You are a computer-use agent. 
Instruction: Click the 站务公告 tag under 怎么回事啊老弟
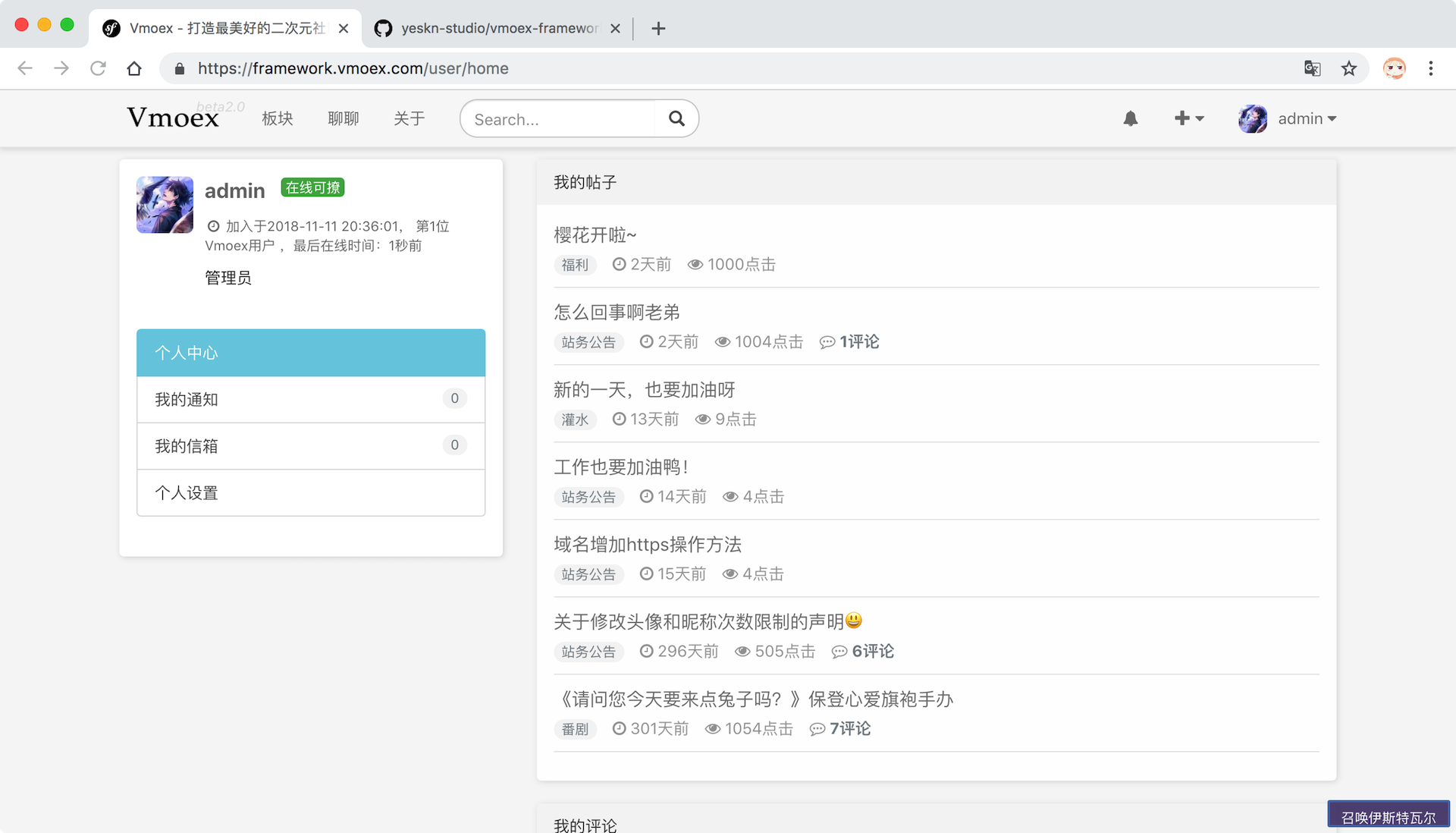tap(588, 342)
